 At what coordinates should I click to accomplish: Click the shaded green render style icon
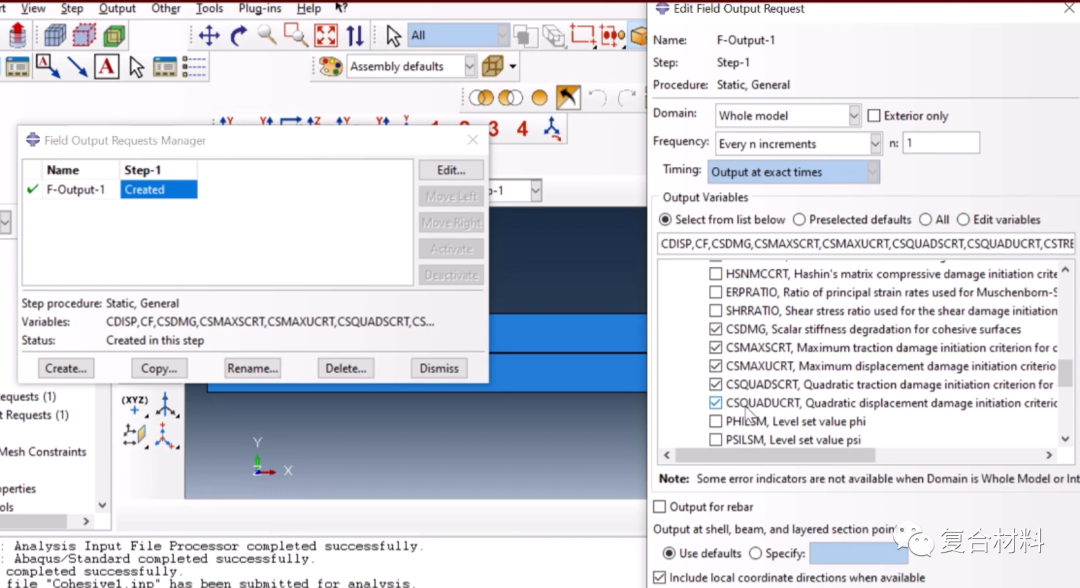[x=114, y=35]
